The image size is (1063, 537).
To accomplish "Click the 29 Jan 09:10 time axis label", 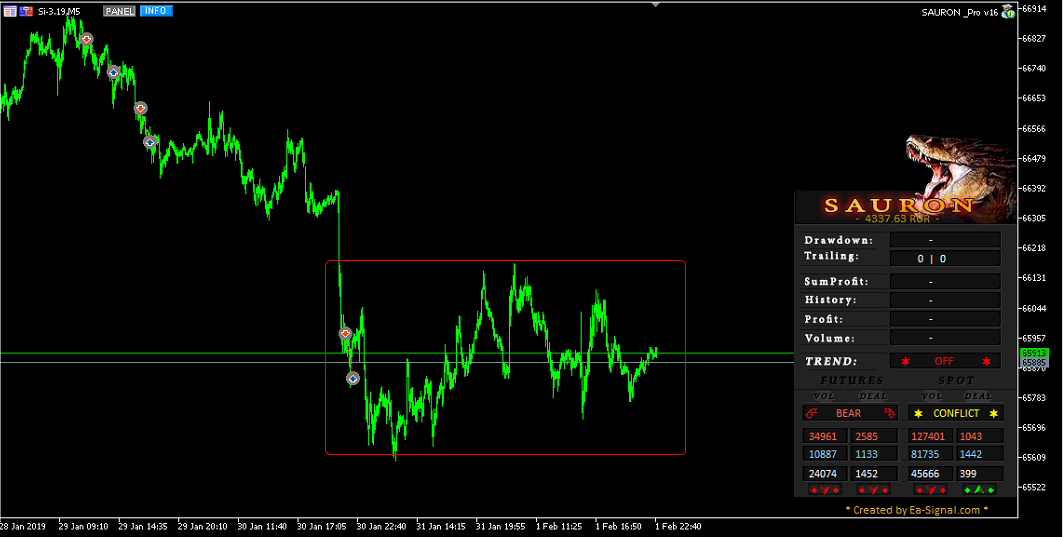I will pos(83,526).
